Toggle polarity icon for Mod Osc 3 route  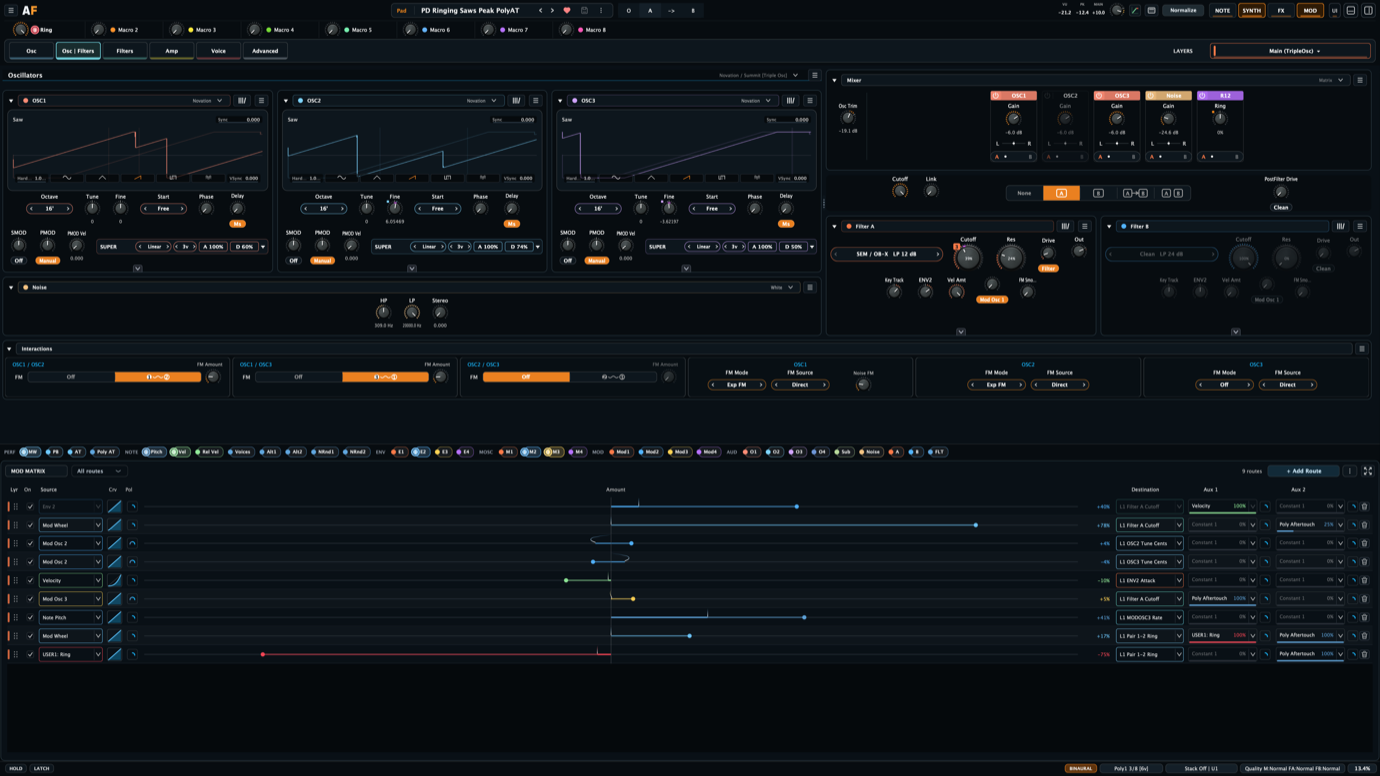pos(132,599)
